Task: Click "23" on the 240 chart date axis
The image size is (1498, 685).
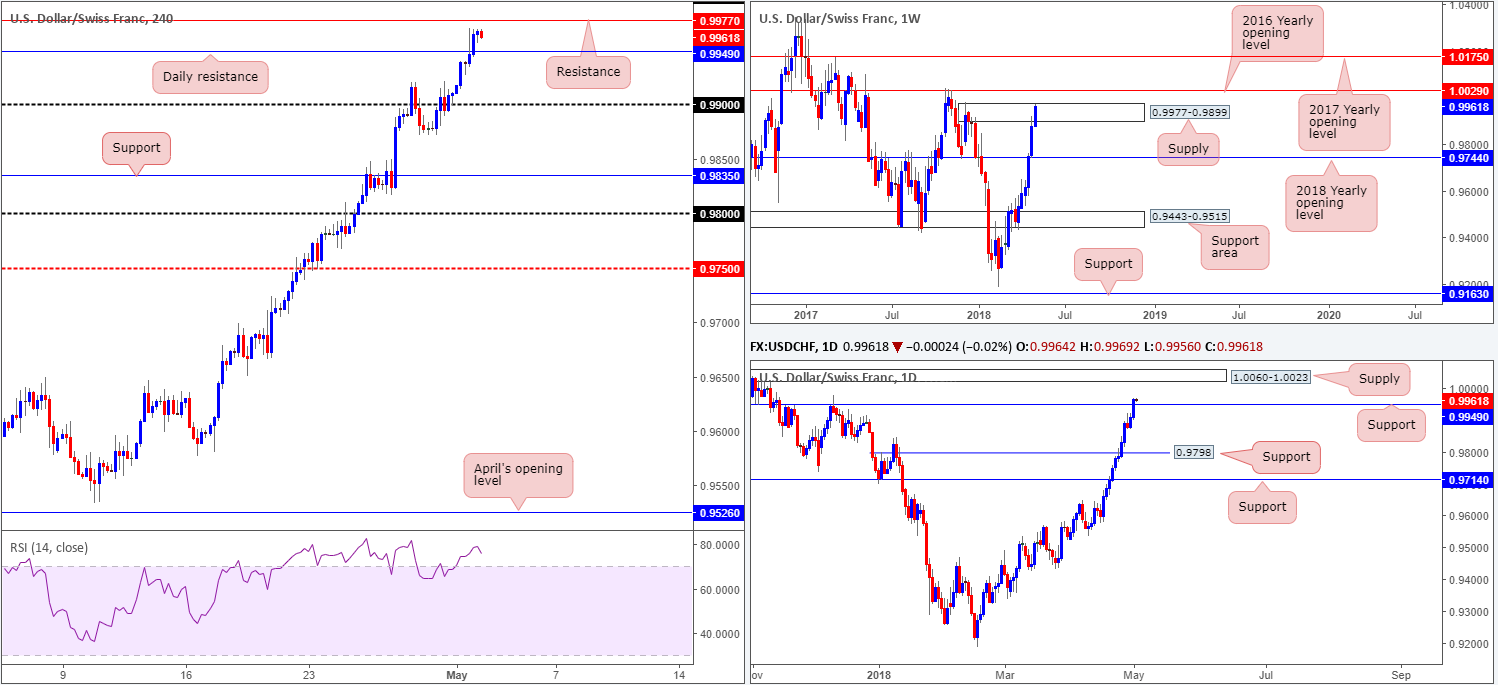Action: click(x=309, y=673)
